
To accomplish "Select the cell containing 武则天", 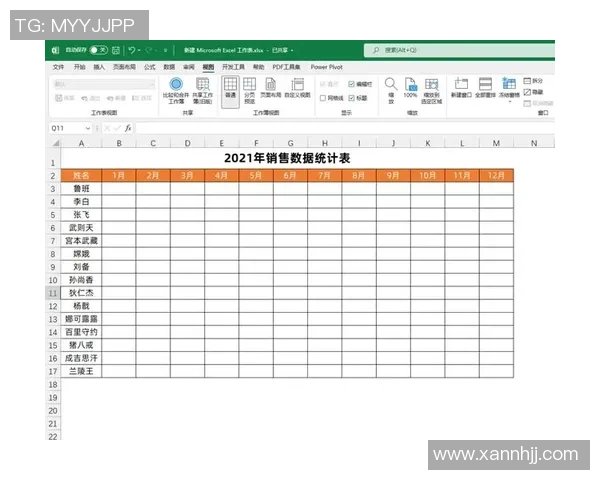I will tap(81, 228).
